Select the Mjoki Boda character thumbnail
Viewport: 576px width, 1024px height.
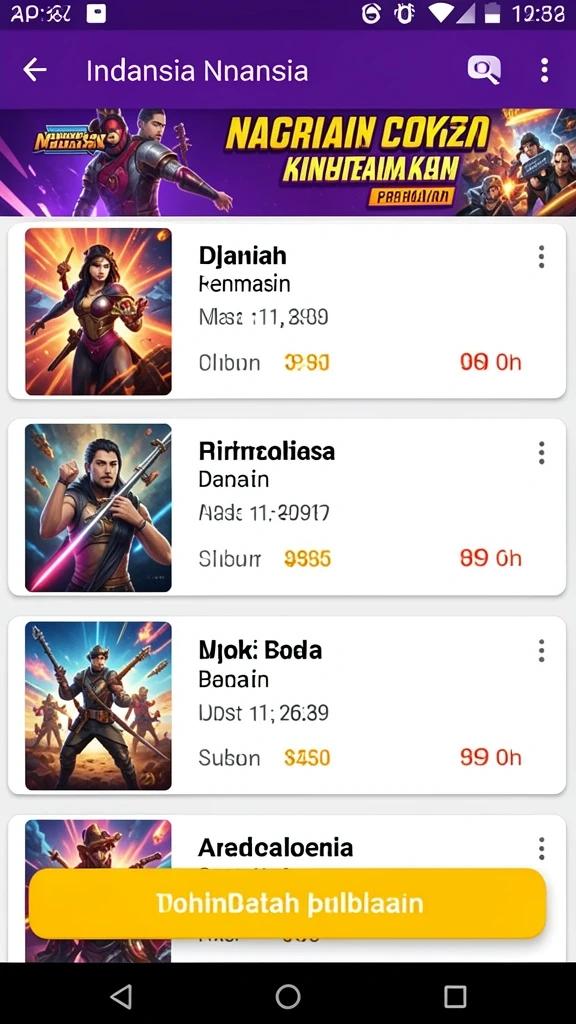coord(99,706)
